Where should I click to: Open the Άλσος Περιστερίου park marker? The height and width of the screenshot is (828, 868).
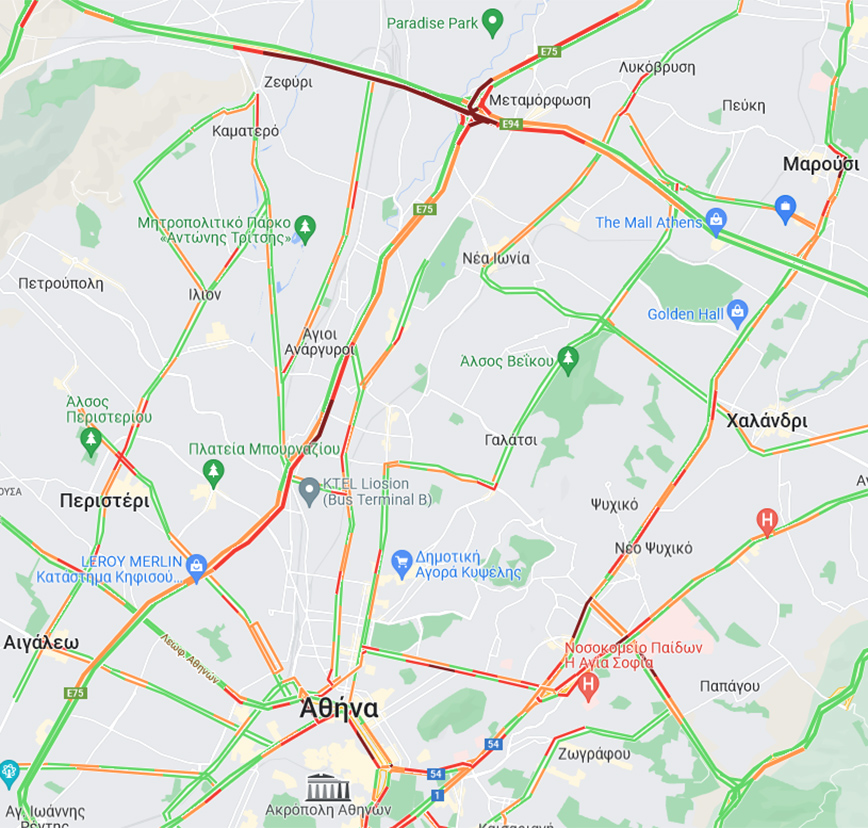click(x=90, y=442)
